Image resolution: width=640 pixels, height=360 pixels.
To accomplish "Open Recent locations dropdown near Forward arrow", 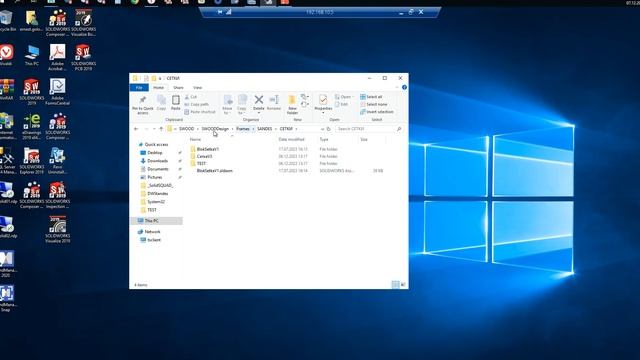I will click(154, 129).
